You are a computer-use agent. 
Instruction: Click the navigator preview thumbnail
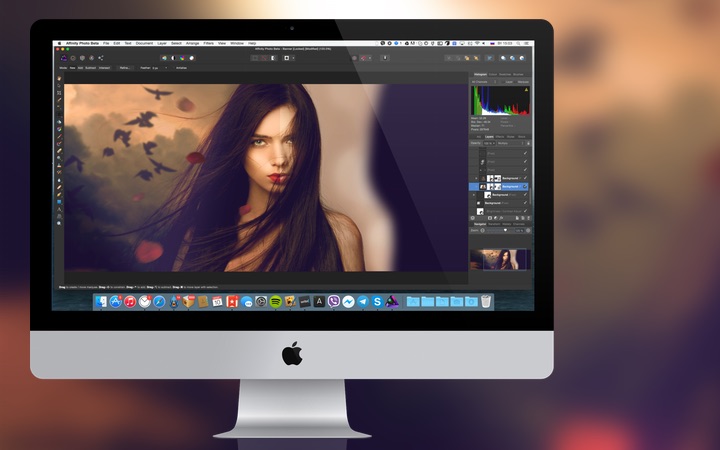pos(500,259)
